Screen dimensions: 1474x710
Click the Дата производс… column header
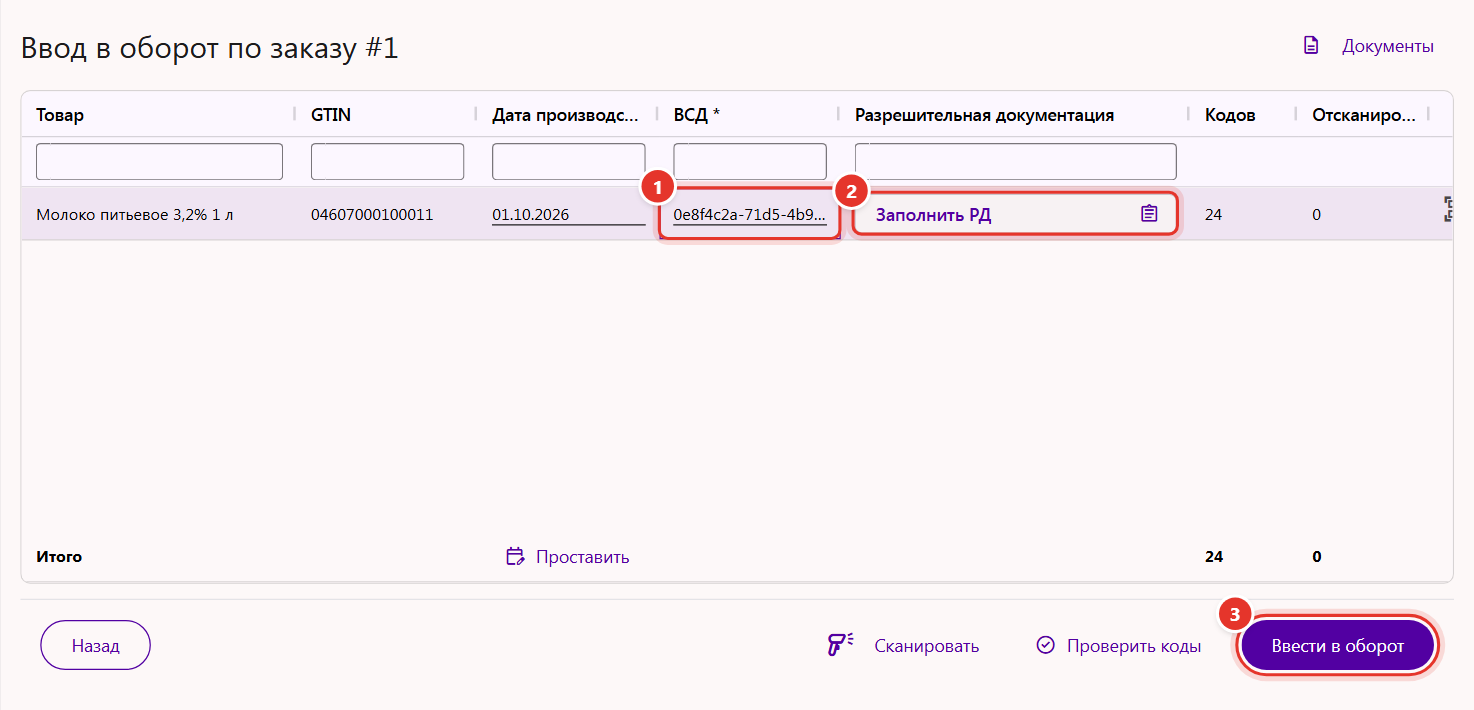pos(565,115)
